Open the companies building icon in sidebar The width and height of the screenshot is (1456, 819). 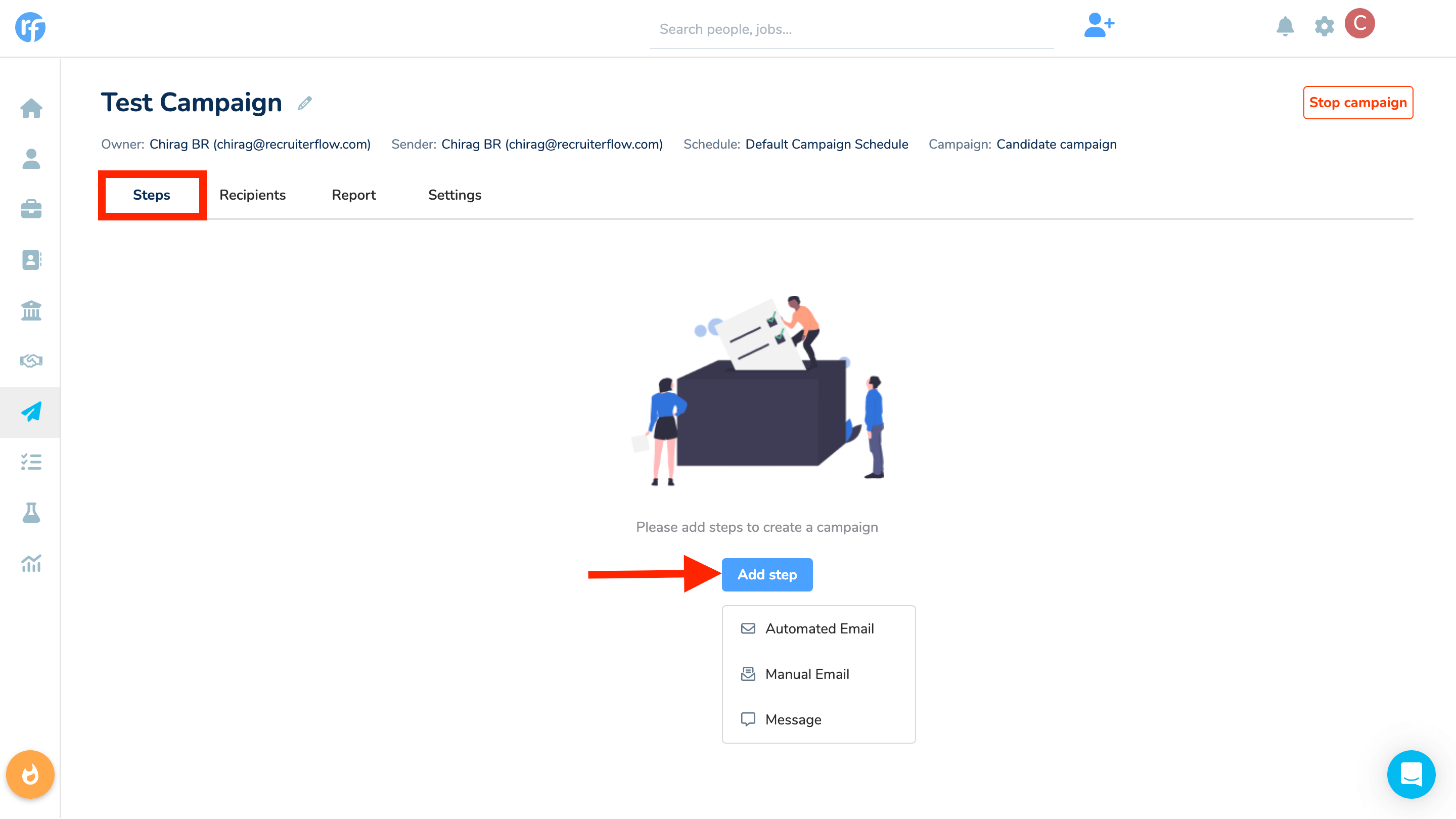point(31,310)
